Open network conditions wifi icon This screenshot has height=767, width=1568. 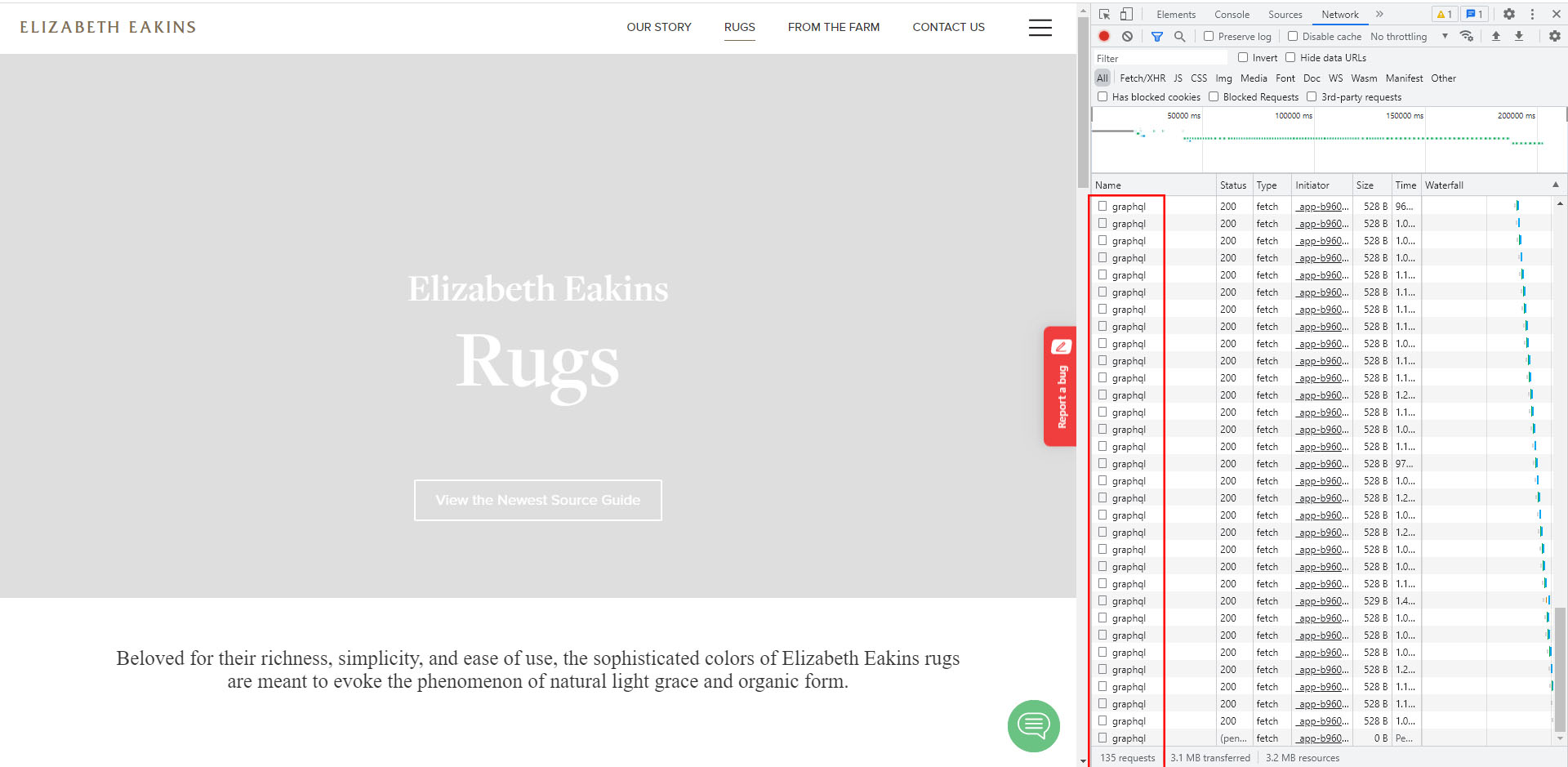click(x=1467, y=36)
